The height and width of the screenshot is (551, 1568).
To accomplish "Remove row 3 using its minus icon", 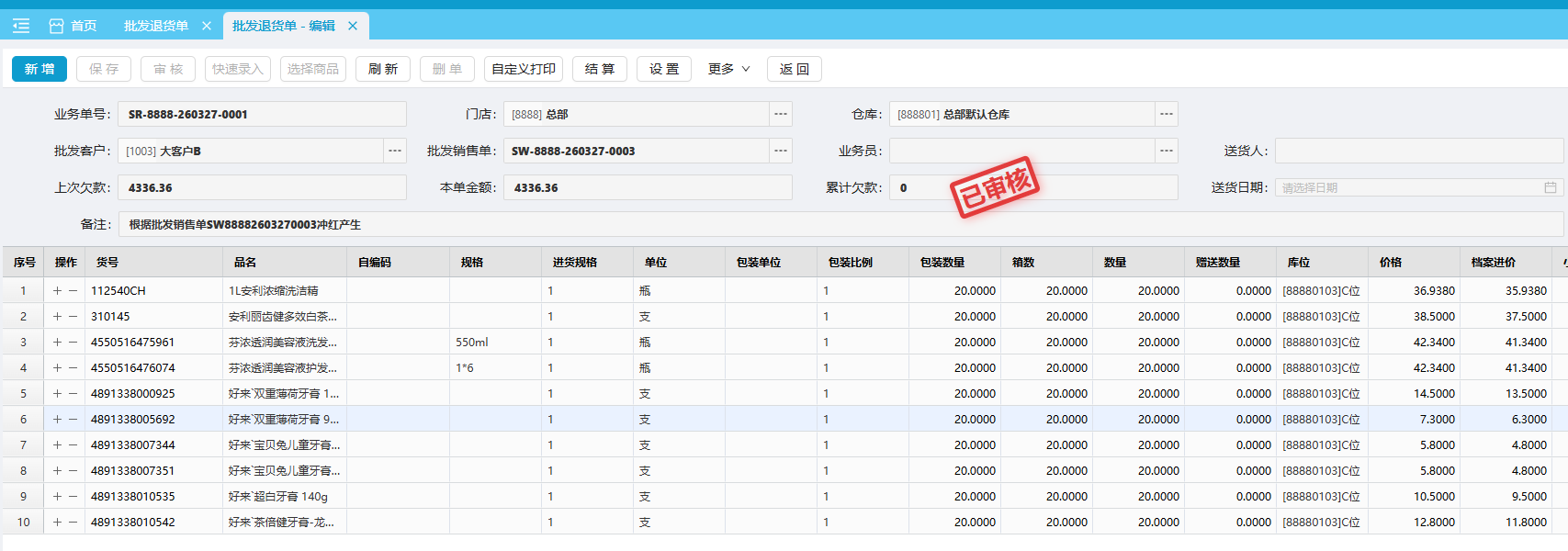I will pyautogui.click(x=73, y=343).
